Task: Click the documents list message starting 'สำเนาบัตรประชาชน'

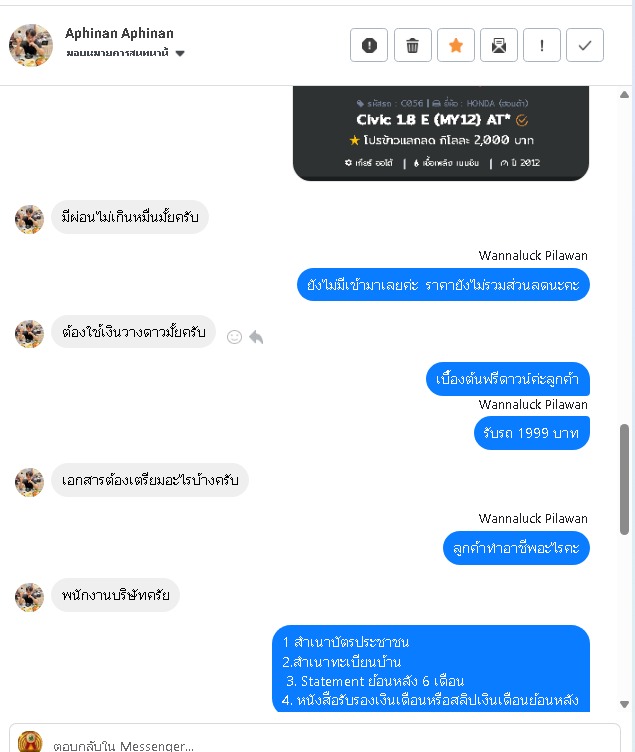Action: click(431, 669)
